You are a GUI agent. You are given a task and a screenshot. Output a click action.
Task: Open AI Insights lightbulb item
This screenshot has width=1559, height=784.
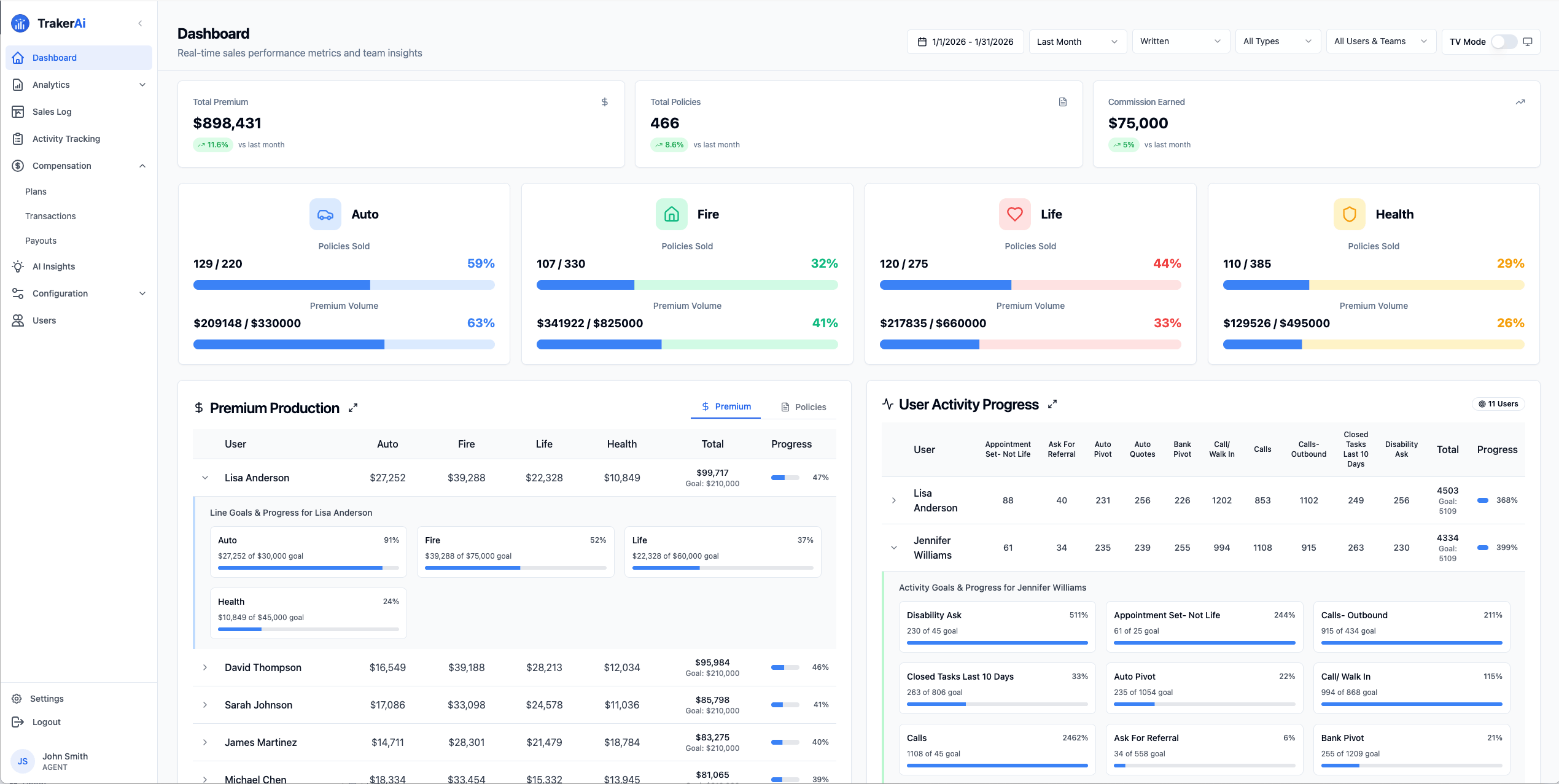53,266
